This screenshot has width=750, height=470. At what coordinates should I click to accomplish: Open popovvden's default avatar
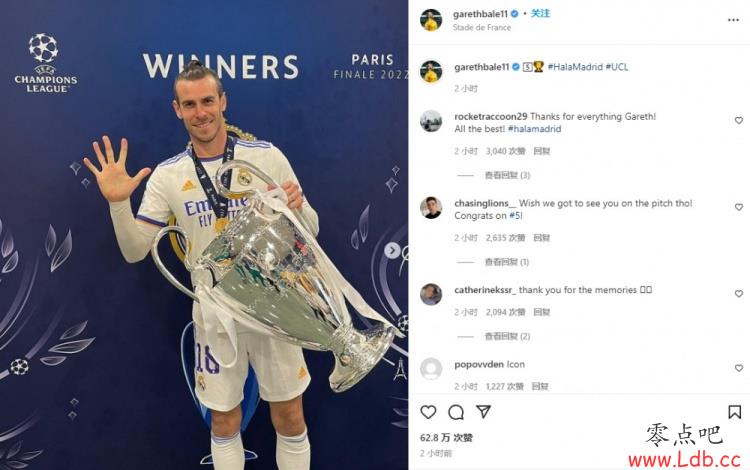click(x=431, y=369)
